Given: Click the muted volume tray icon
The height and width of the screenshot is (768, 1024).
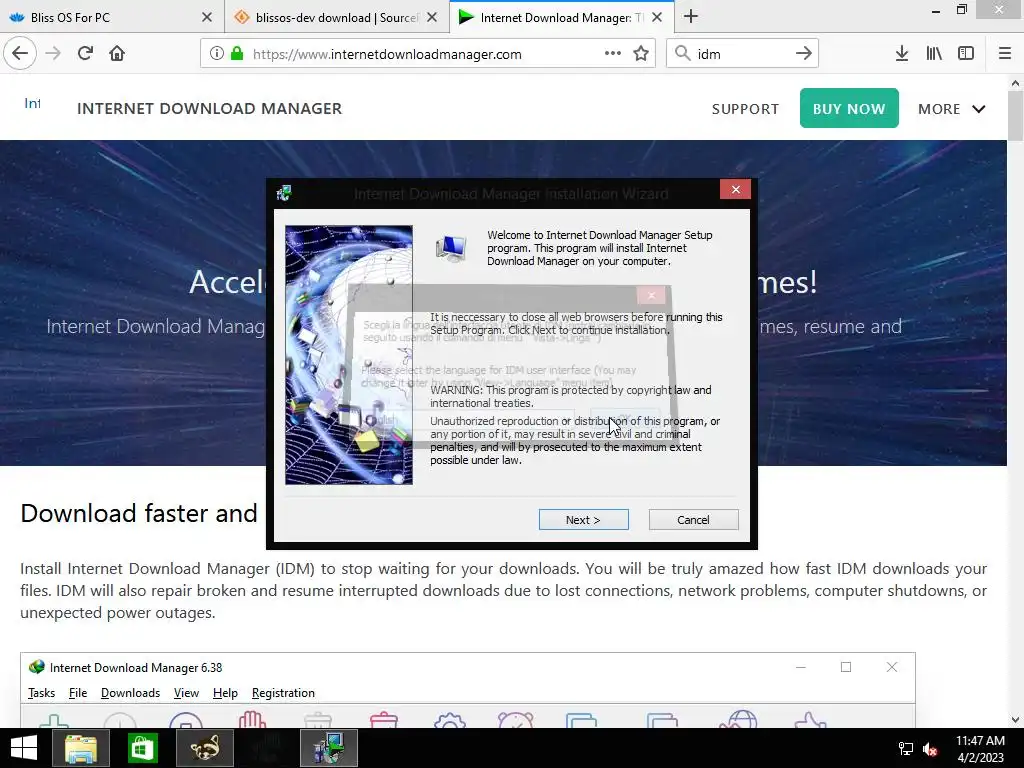Looking at the screenshot, I should pyautogui.click(x=931, y=748).
